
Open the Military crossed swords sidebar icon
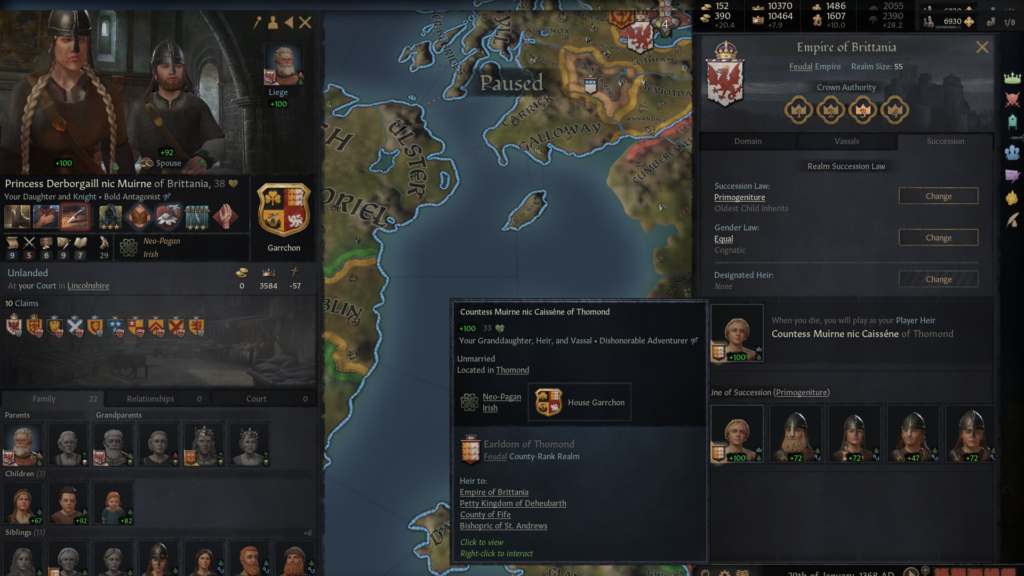coord(1012,100)
